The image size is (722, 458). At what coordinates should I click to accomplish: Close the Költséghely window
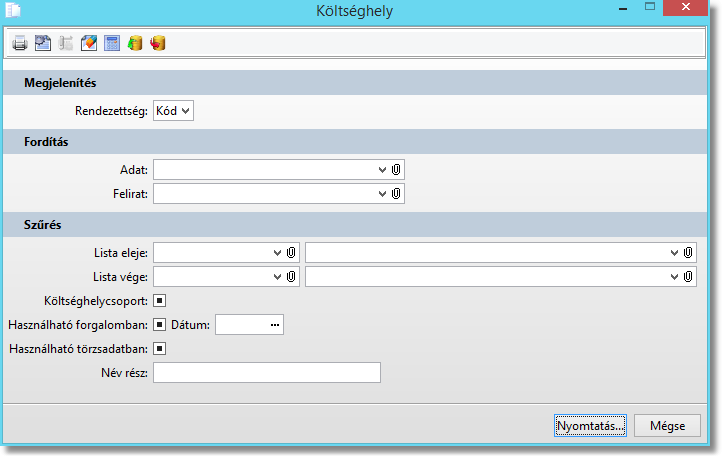click(x=685, y=7)
